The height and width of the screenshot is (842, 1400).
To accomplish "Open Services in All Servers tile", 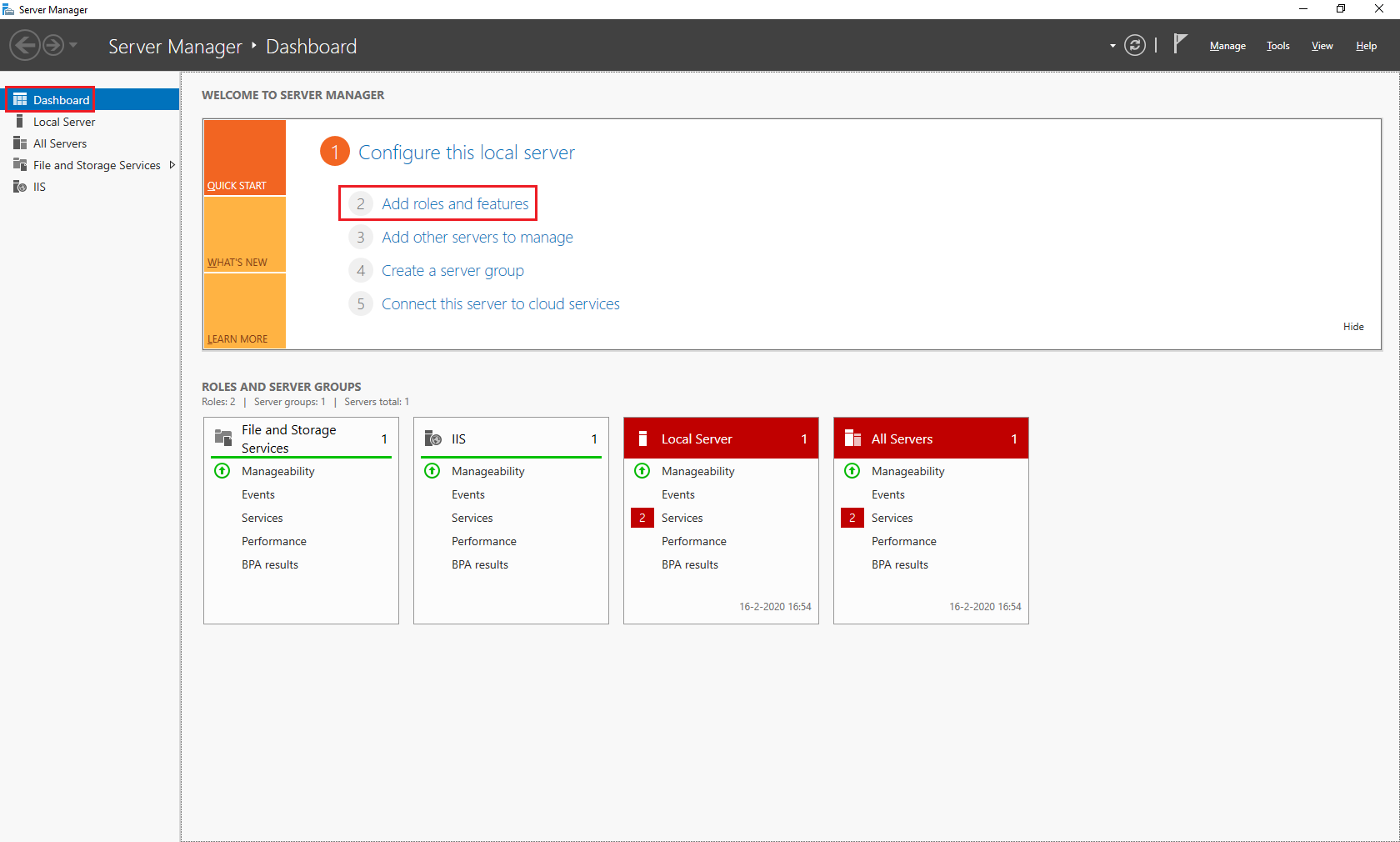I will coord(892,518).
